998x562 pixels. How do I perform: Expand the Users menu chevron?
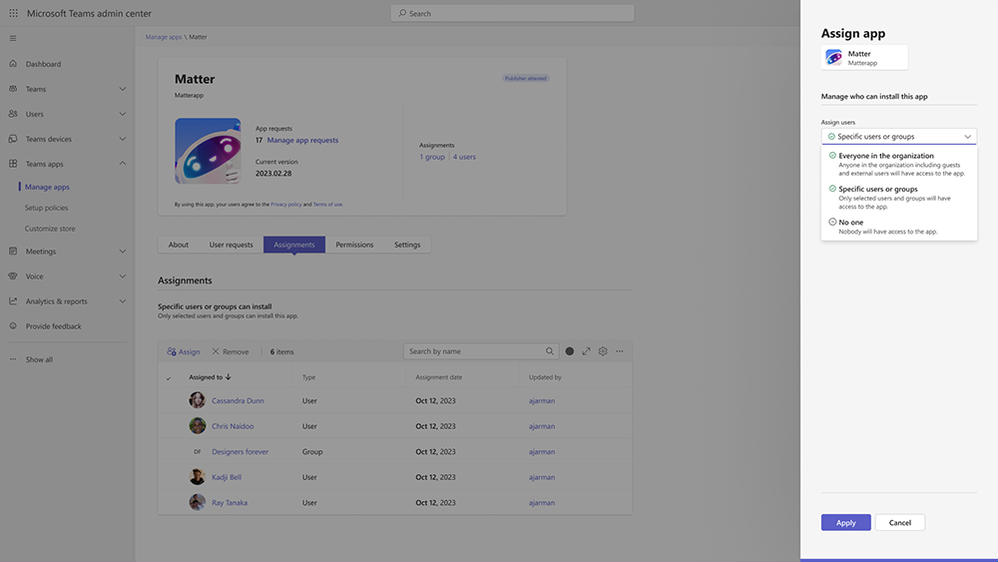122,114
